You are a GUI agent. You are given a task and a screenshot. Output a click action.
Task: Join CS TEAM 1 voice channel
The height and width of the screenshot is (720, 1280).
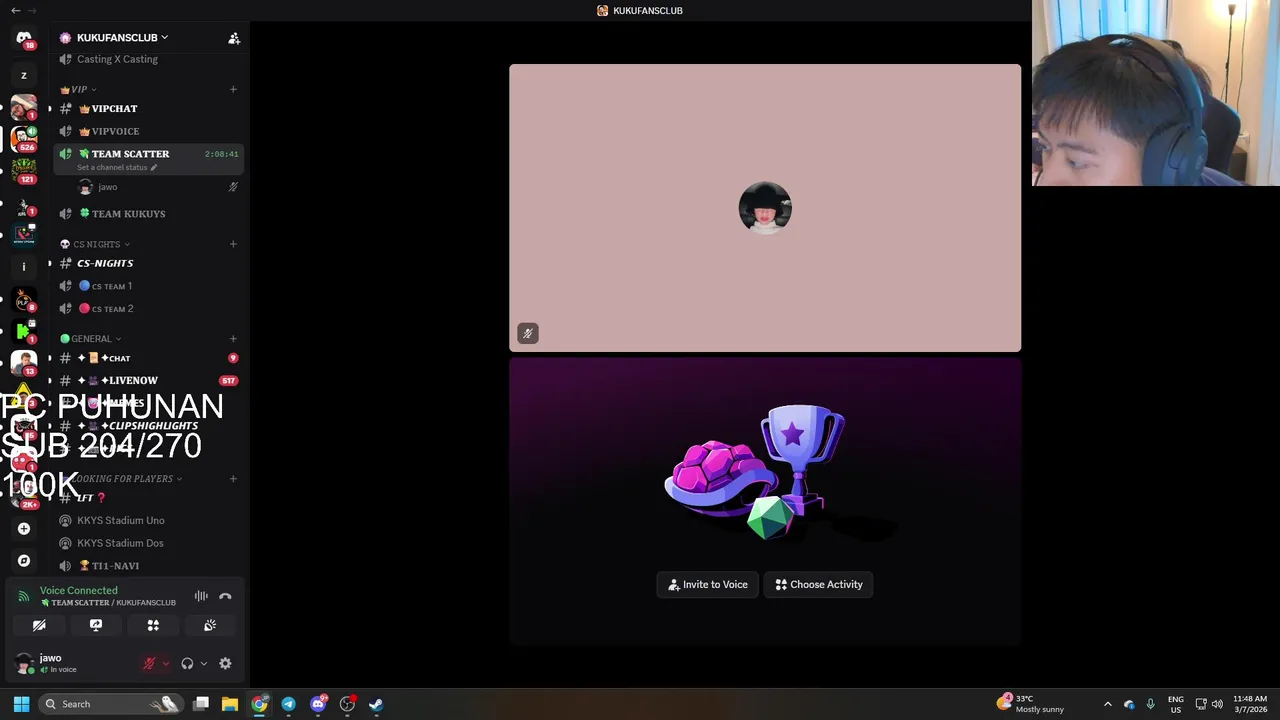coord(149,286)
